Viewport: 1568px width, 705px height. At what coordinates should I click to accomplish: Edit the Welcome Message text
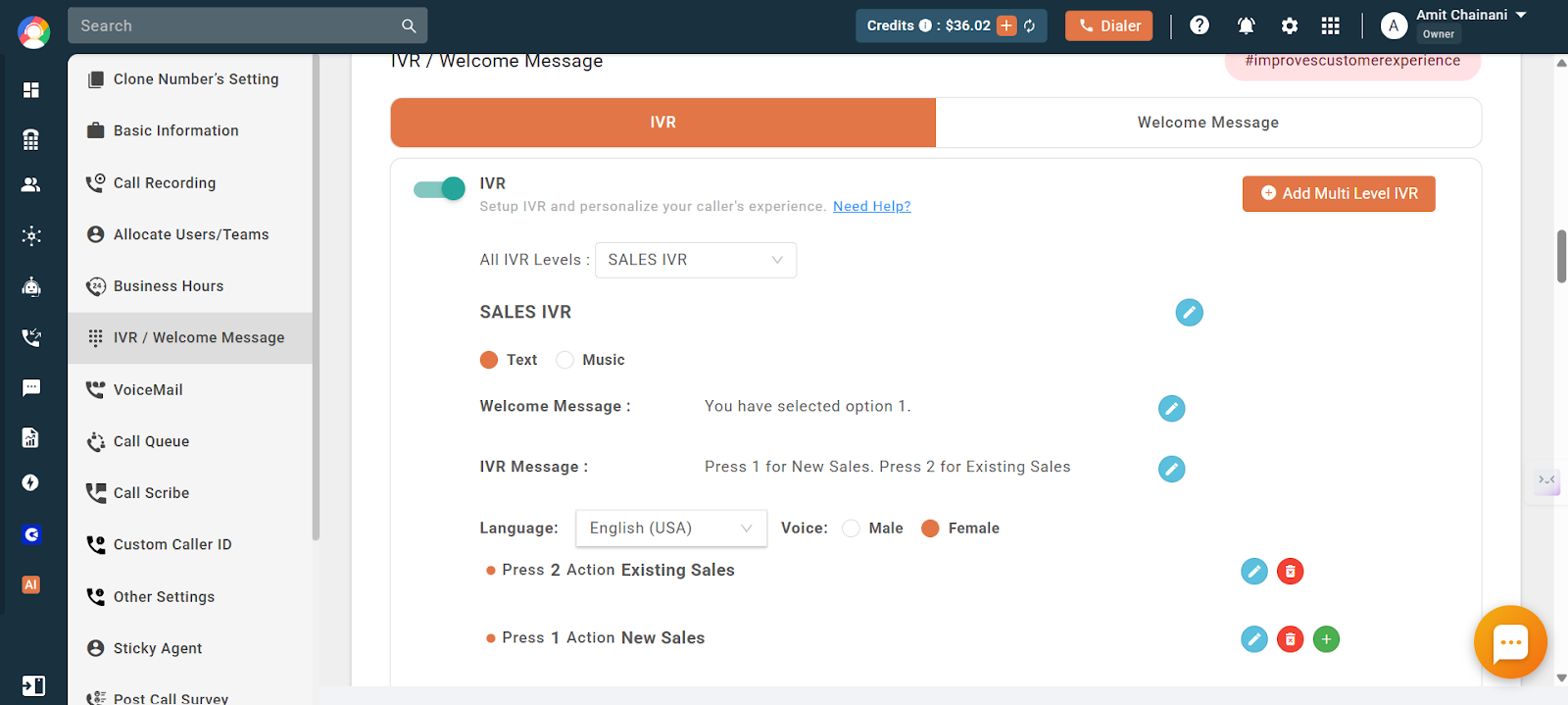tap(1171, 409)
